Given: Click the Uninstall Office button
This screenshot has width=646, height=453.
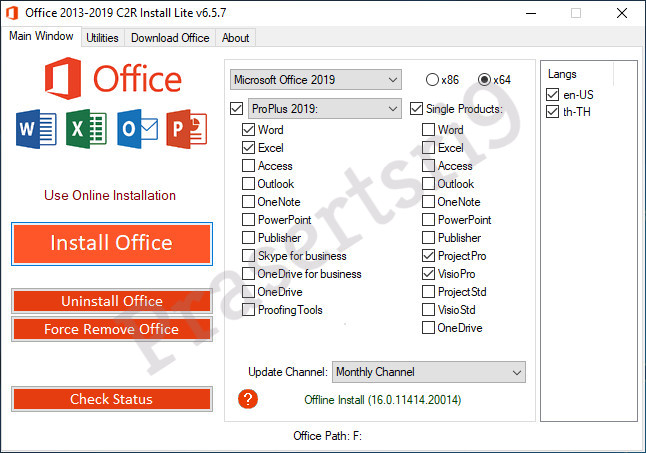Looking at the screenshot, I should pyautogui.click(x=112, y=301).
